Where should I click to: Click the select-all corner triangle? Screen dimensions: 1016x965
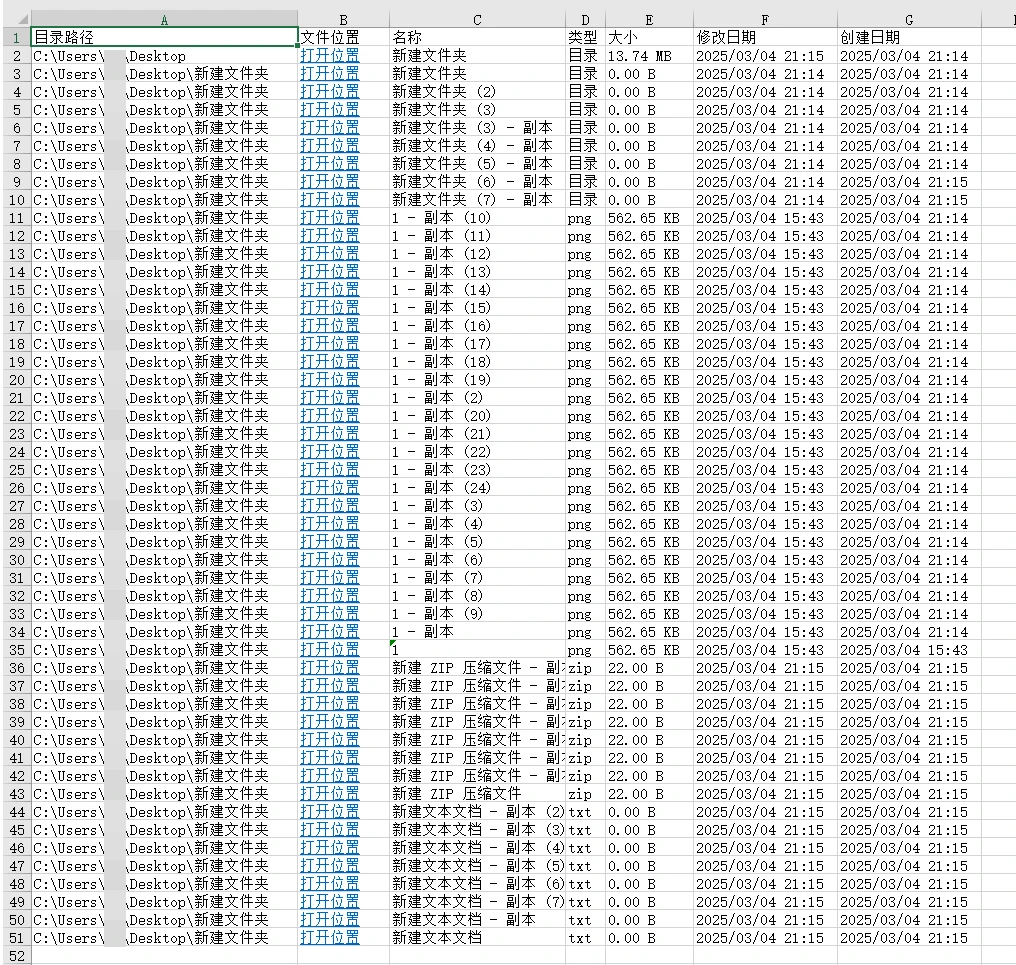click(23, 20)
